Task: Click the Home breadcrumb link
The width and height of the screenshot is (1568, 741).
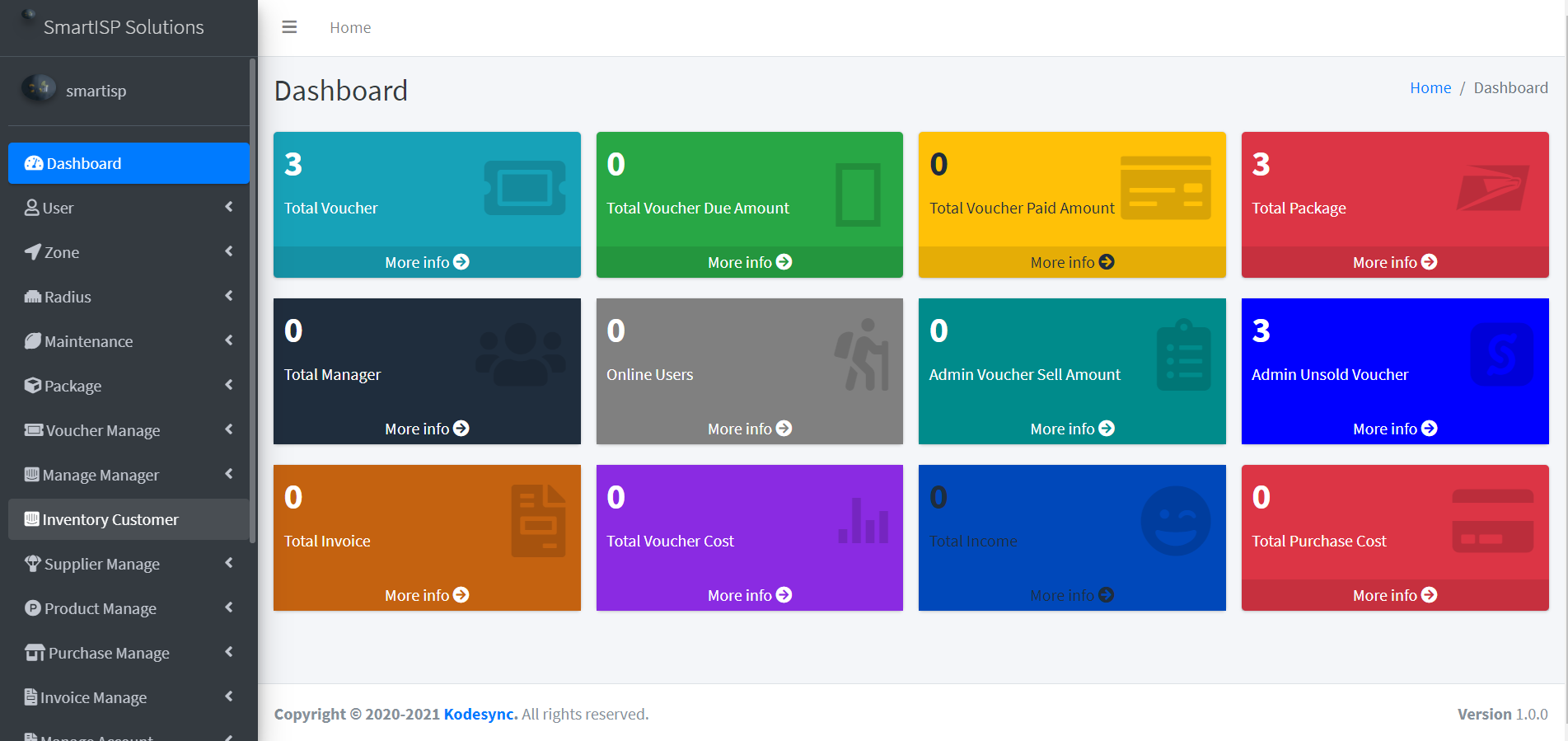Action: (x=1430, y=87)
